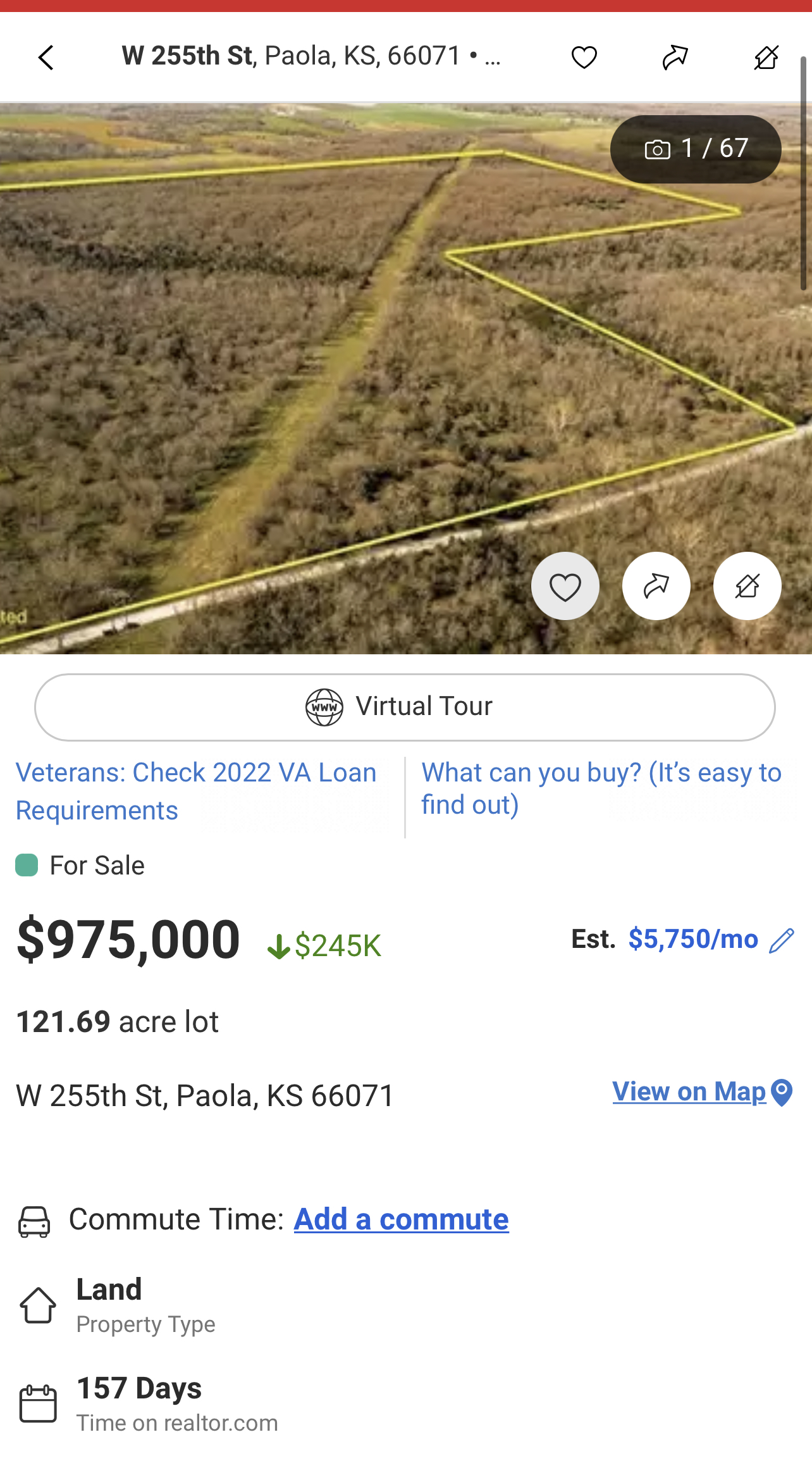Open 'What can you buy?' link
The height and width of the screenshot is (1475, 812).
click(601, 788)
